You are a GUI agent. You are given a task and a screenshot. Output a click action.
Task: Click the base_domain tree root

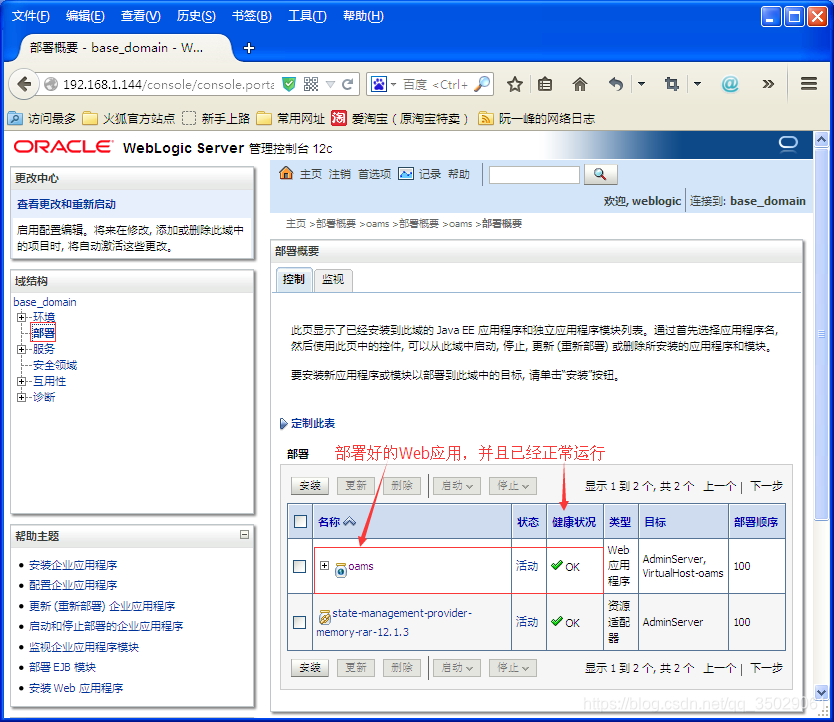point(45,302)
